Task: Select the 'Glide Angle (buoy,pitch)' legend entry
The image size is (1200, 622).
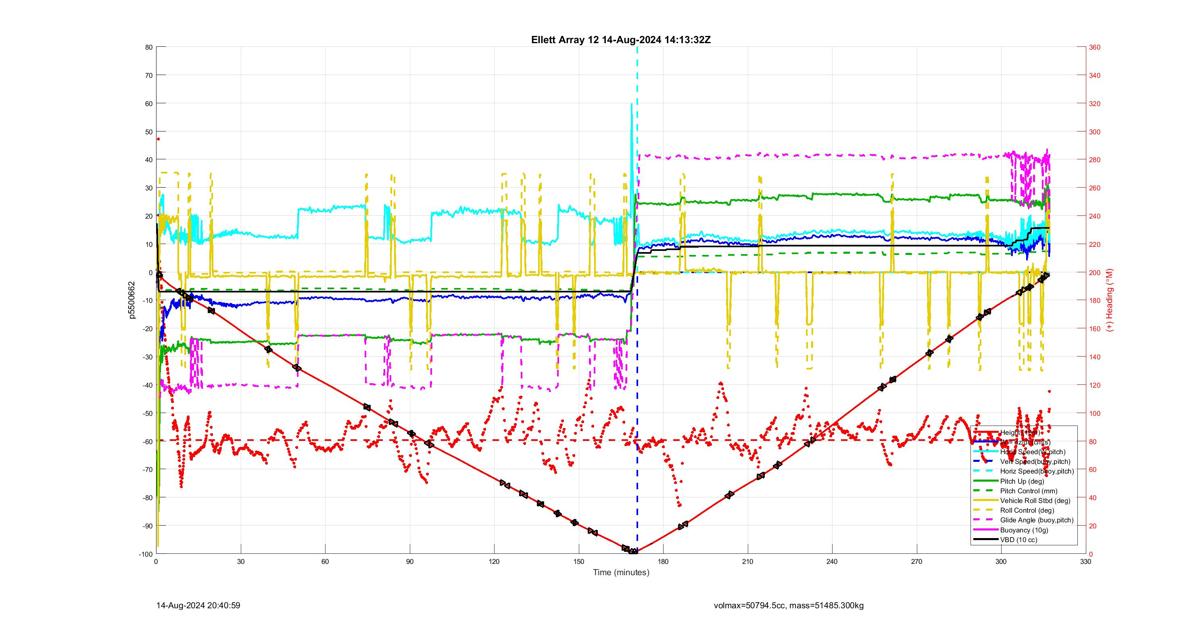Action: click(x=1037, y=520)
